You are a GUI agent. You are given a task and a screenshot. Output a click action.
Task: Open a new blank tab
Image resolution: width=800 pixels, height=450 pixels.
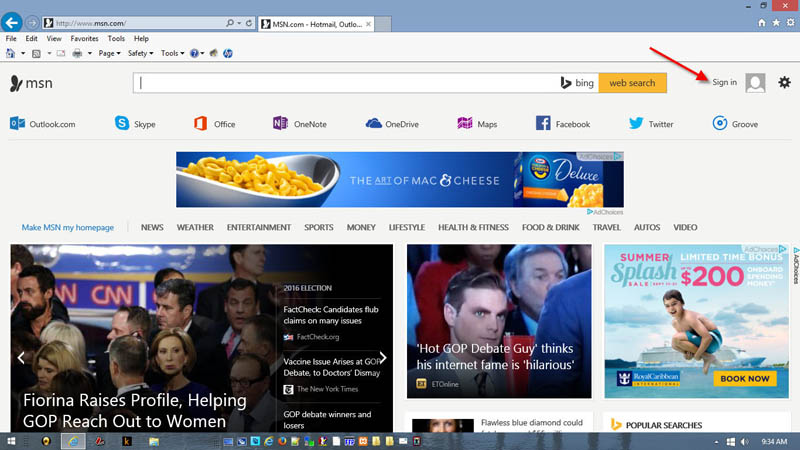pos(383,24)
